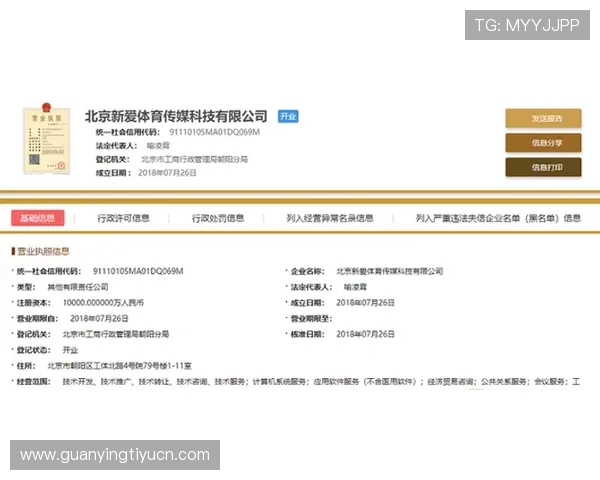This screenshot has width=600, height=480.
Task: Click the 法定代表人 name in the header
Action: tap(158, 145)
